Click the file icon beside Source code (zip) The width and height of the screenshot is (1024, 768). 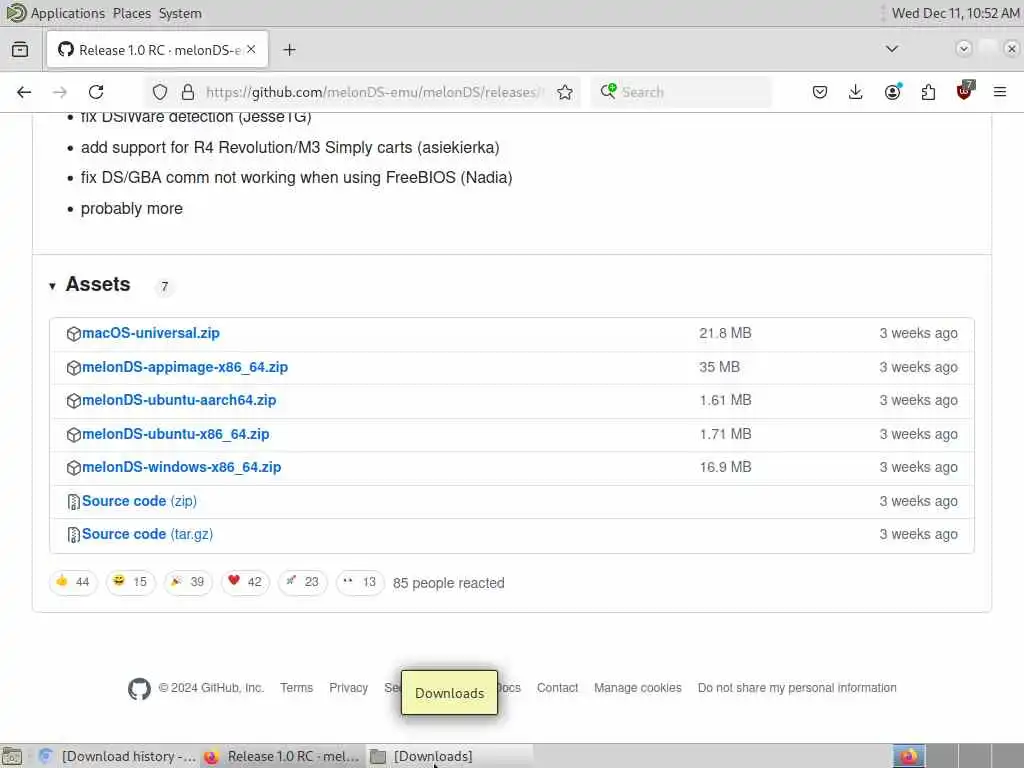click(74, 502)
